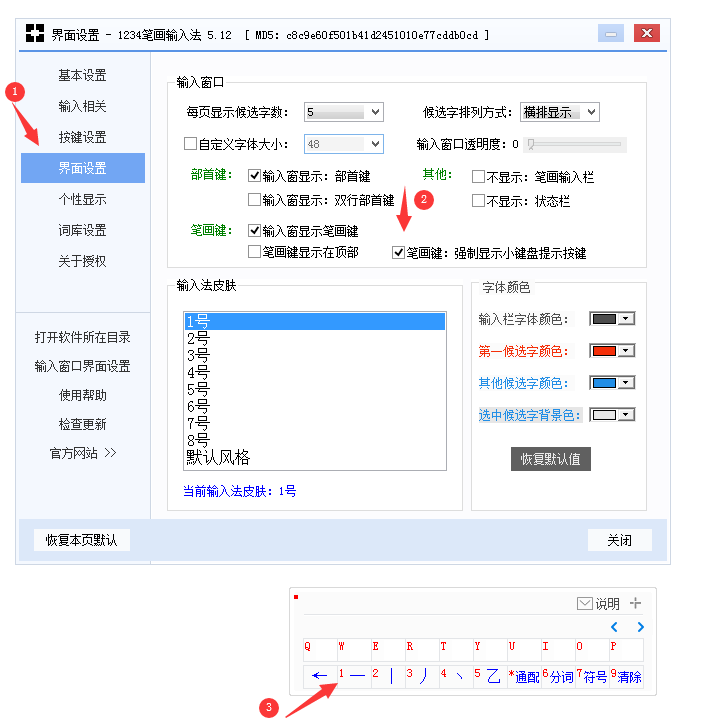This screenshot has width=703, height=728.
Task: Click stroke key 5 乙 turning stroke
Action: pyautogui.click(x=489, y=676)
